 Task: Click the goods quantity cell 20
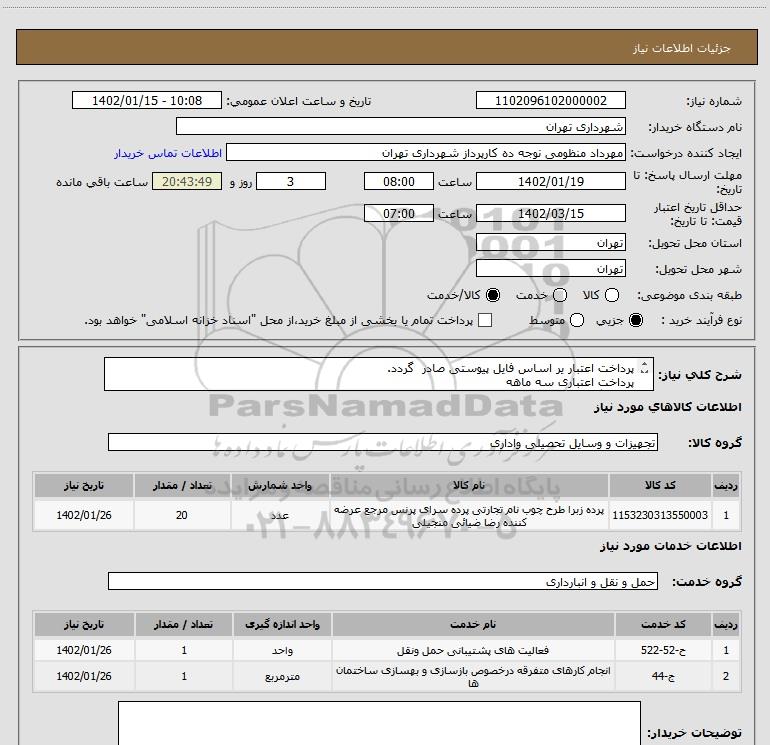coord(182,515)
